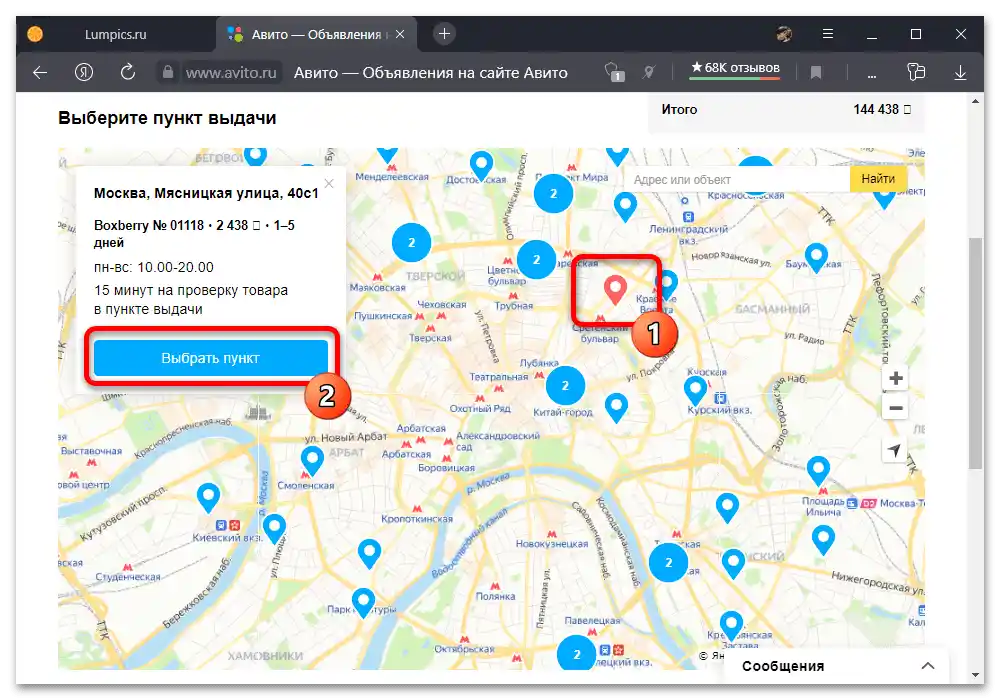Zoom in the map with plus button
This screenshot has width=1000, height=700.
pos(895,378)
